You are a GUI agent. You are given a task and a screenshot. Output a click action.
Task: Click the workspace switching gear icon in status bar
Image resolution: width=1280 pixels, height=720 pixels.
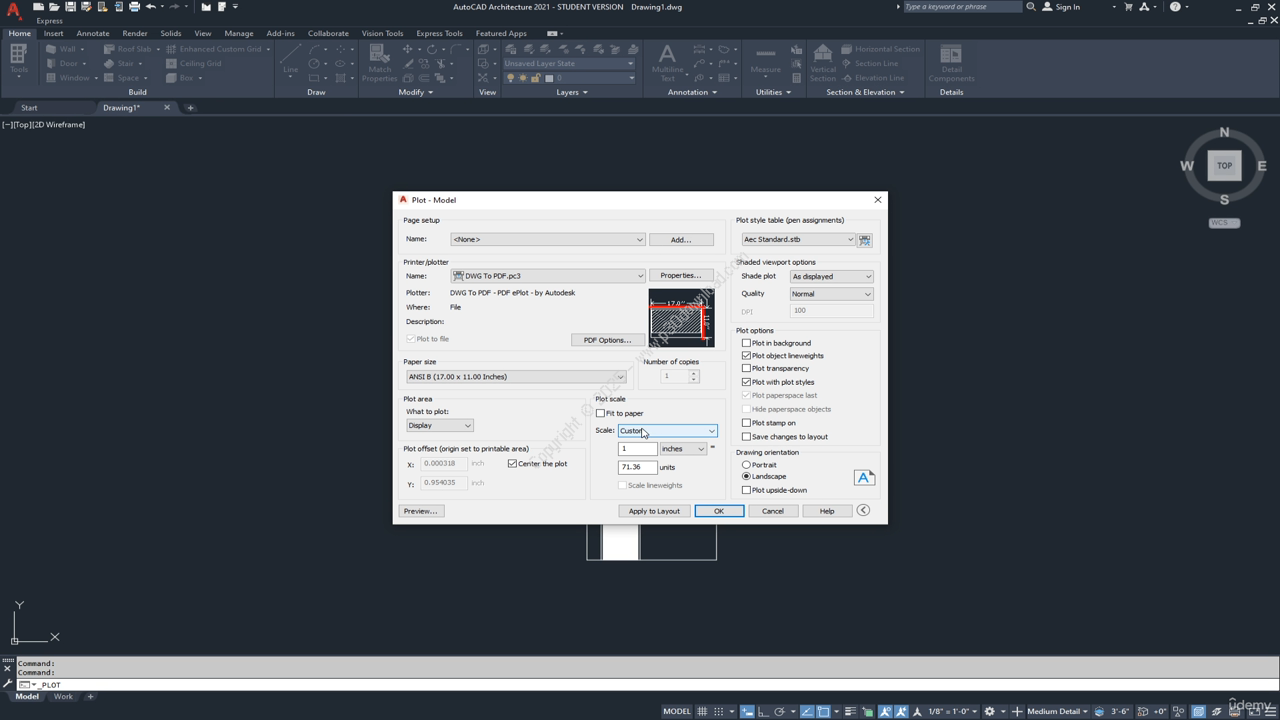tap(989, 711)
